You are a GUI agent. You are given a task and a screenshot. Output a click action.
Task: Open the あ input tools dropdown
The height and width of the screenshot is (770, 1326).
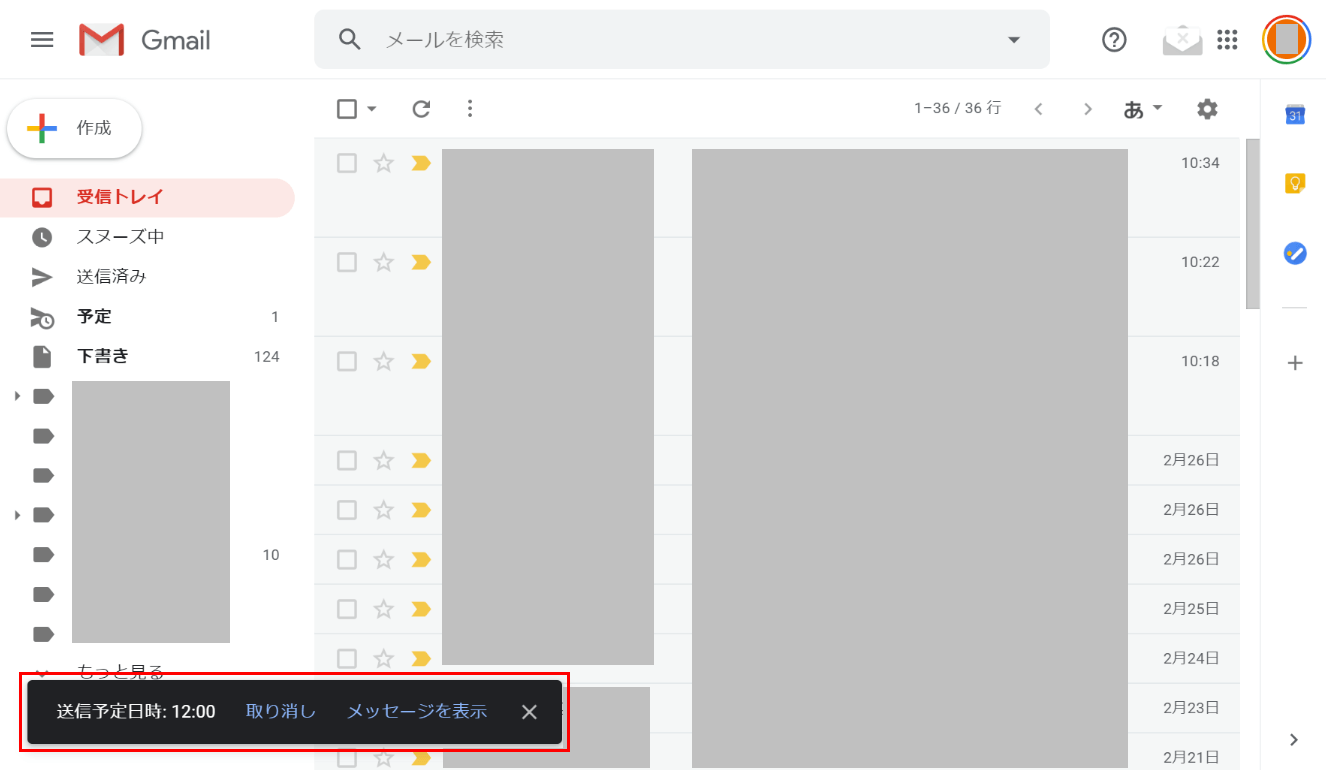click(x=1143, y=109)
